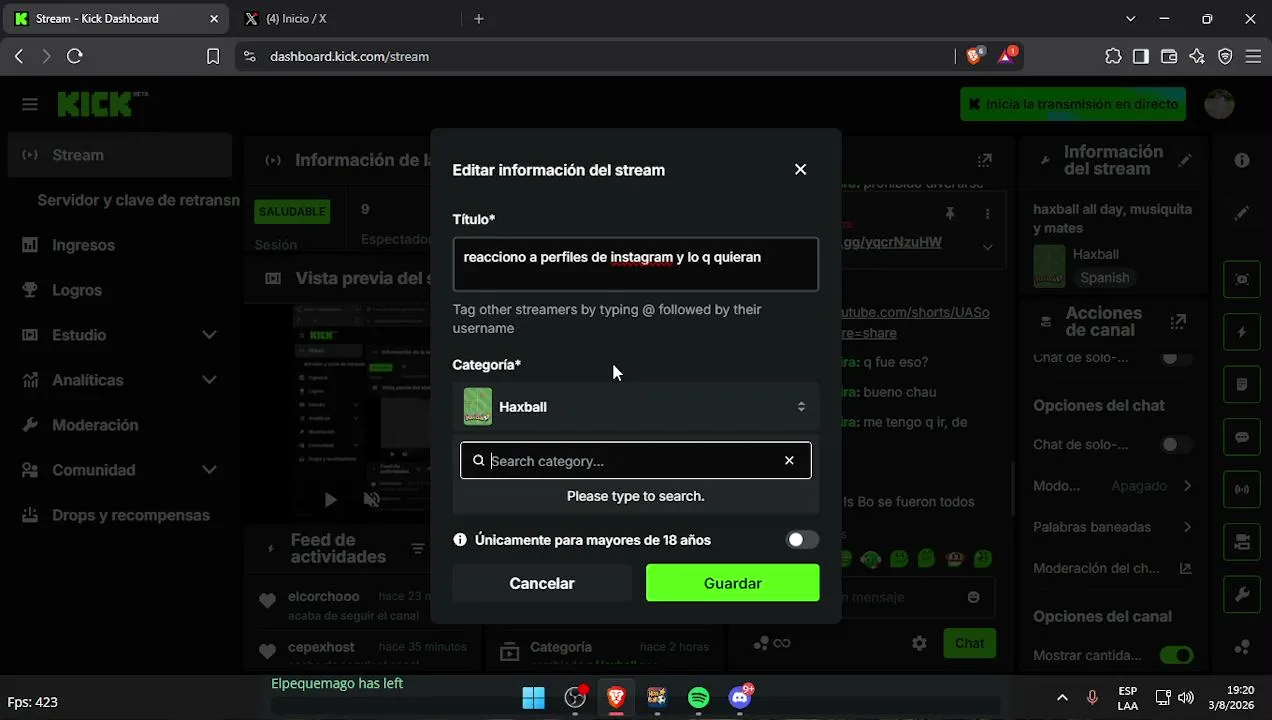Click the pencil icon in right rail
This screenshot has height=720, width=1272.
tap(1242, 213)
